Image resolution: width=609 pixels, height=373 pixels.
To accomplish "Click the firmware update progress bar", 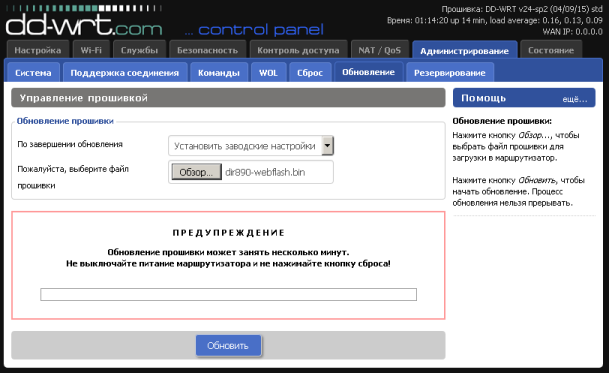I will (228, 294).
